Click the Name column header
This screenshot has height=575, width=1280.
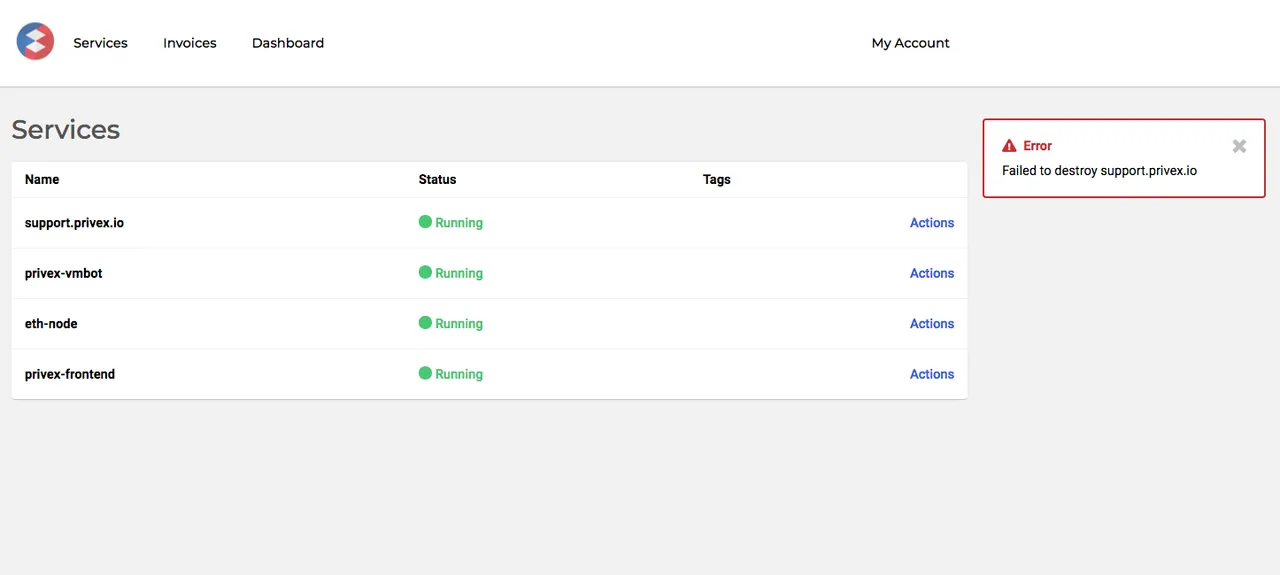42,180
